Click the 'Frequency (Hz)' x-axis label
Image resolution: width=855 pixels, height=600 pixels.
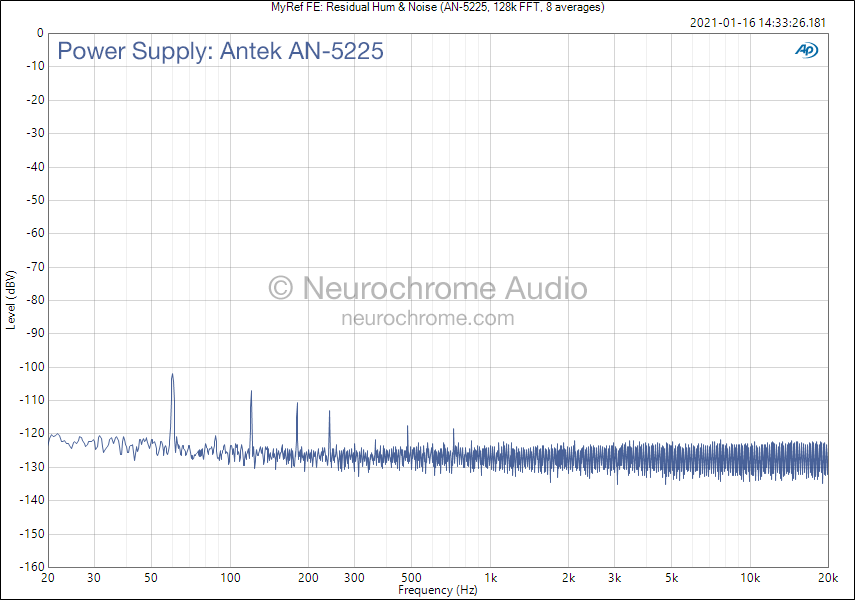tap(438, 590)
